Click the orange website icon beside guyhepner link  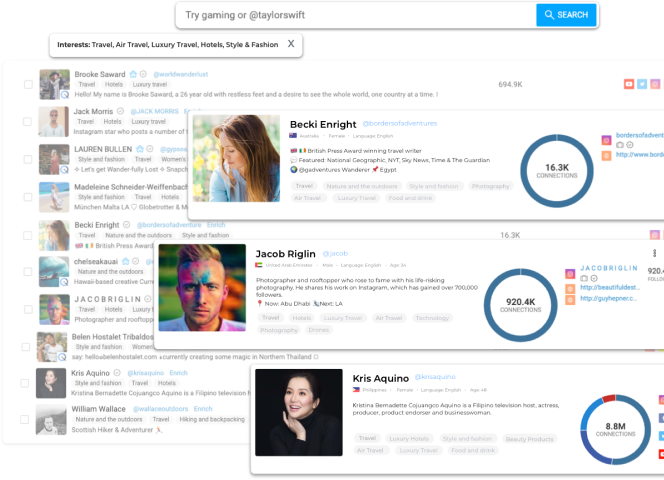570,300
